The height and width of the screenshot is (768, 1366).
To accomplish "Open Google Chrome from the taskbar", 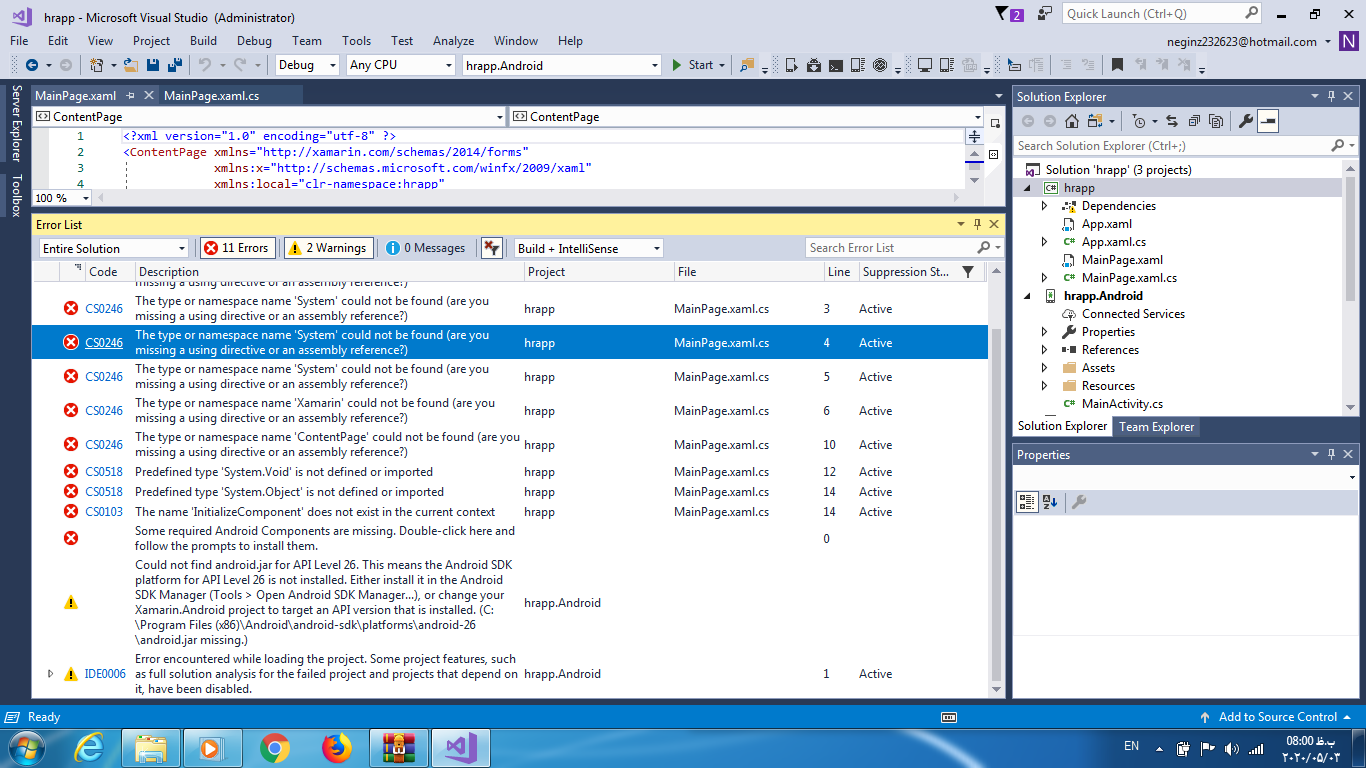I will tap(274, 748).
